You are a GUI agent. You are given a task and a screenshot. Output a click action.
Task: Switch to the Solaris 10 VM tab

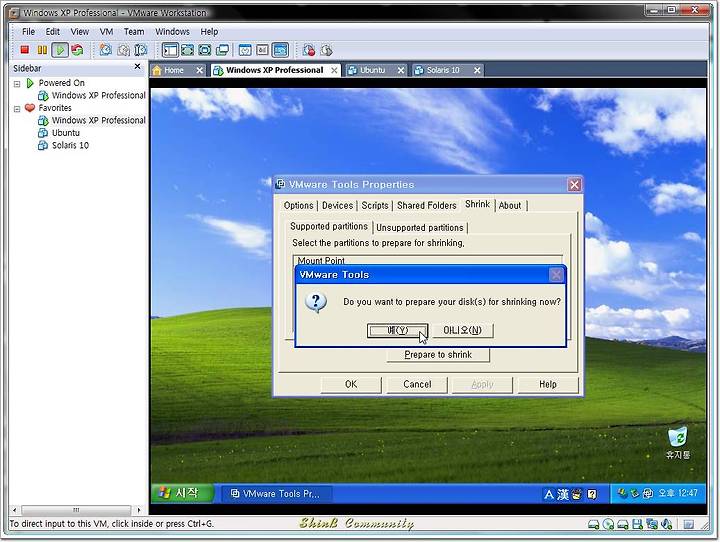443,70
